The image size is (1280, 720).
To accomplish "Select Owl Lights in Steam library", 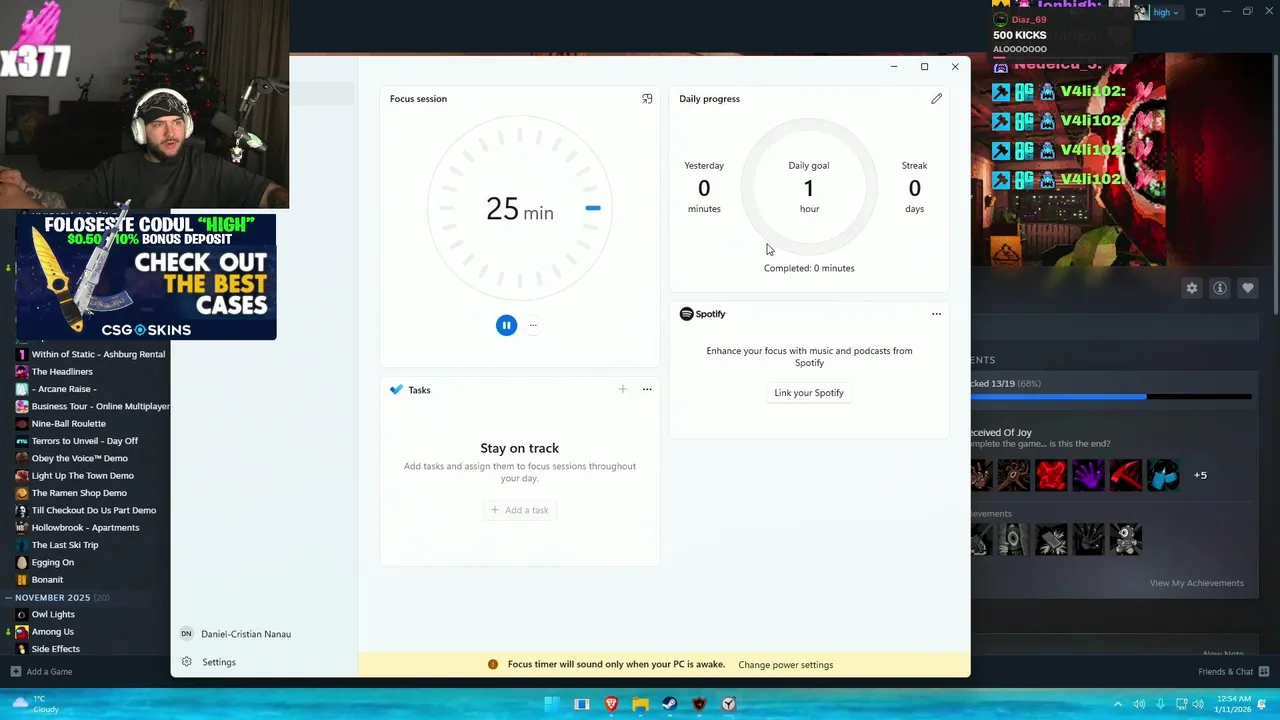I will click(53, 615).
